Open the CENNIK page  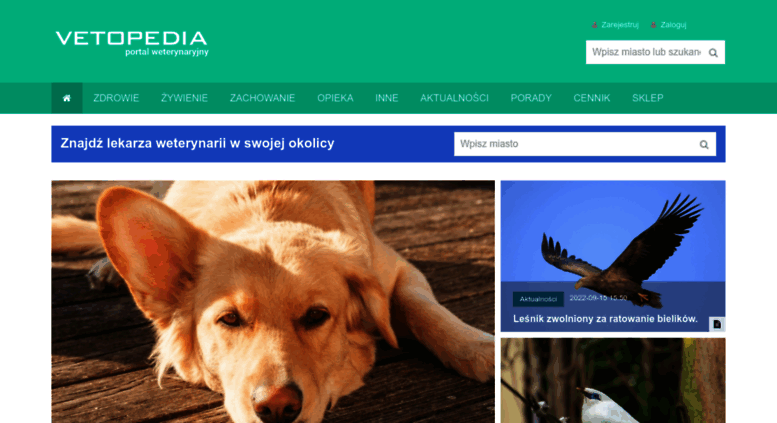click(592, 98)
